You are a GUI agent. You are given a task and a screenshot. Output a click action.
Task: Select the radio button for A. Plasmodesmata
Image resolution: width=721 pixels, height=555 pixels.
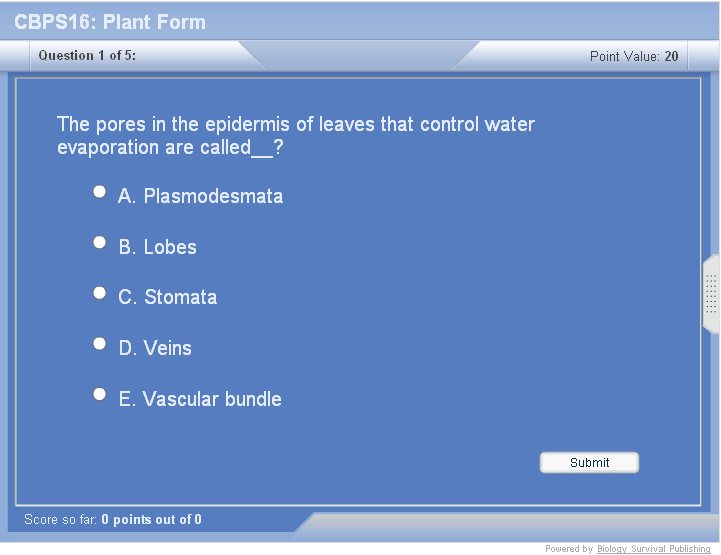click(x=99, y=191)
